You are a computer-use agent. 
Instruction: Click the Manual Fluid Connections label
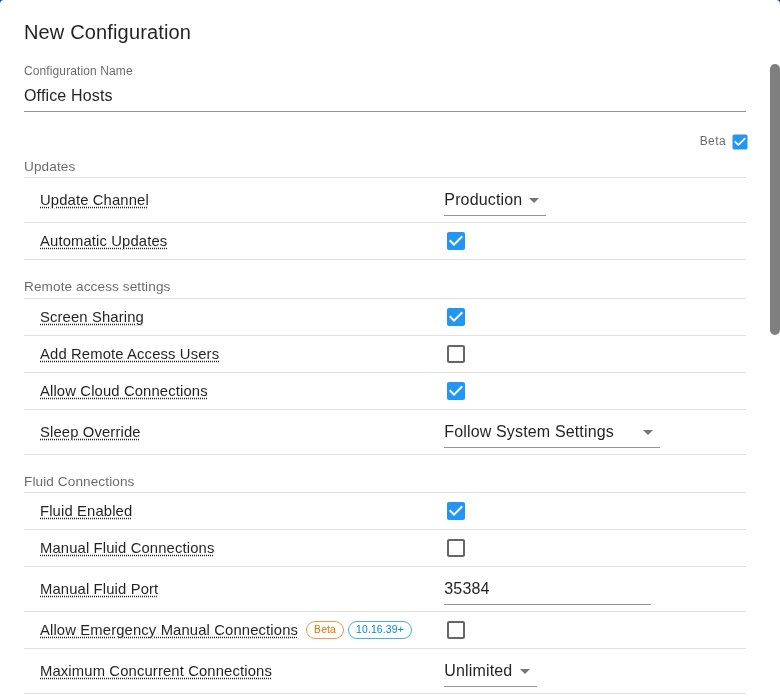point(127,548)
